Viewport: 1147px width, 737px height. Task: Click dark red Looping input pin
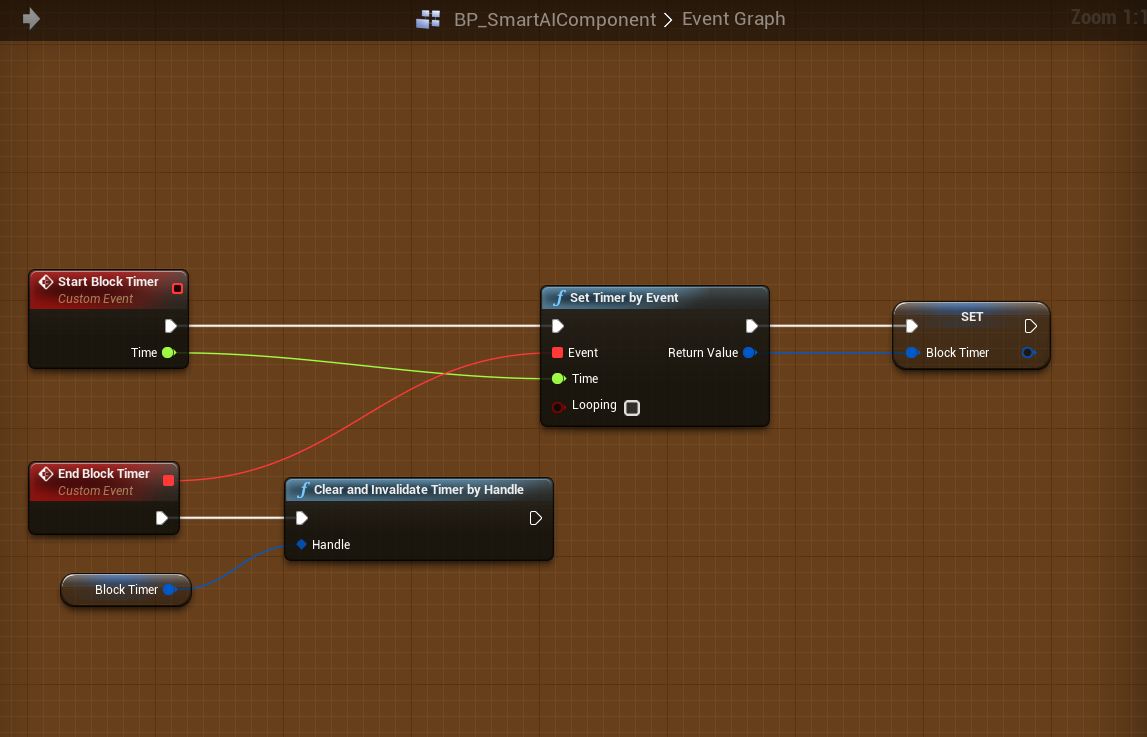point(558,407)
